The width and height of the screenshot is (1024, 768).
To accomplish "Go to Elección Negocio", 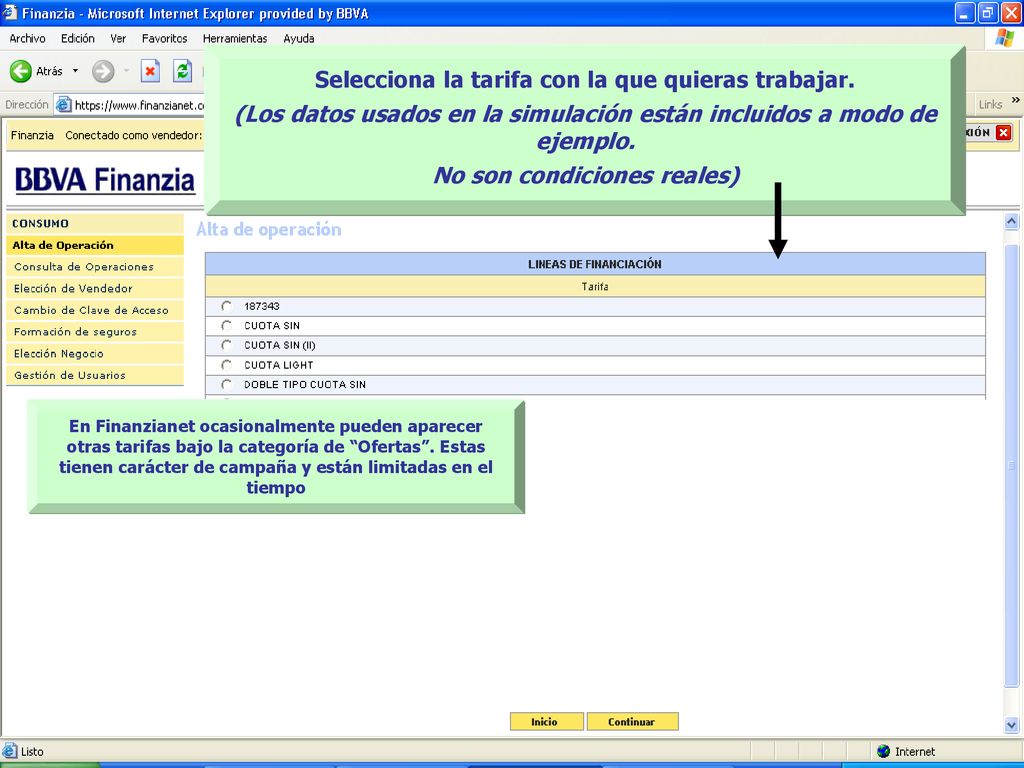I will coord(95,353).
